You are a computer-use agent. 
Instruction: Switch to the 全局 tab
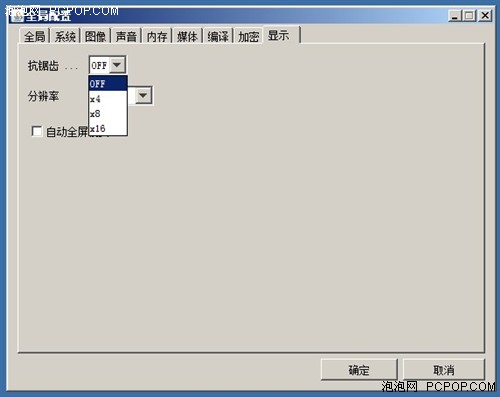coord(35,36)
